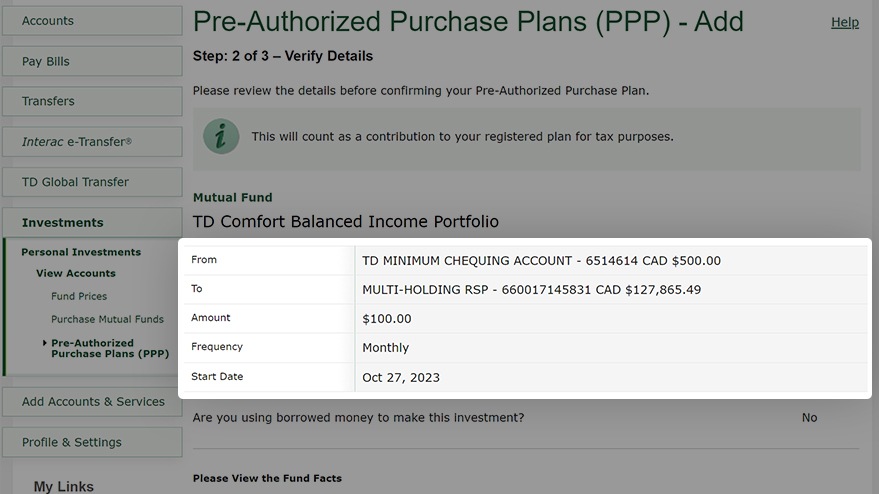Click the arrow beside Pre-Authorized Purchase Plans

[x=44, y=343]
